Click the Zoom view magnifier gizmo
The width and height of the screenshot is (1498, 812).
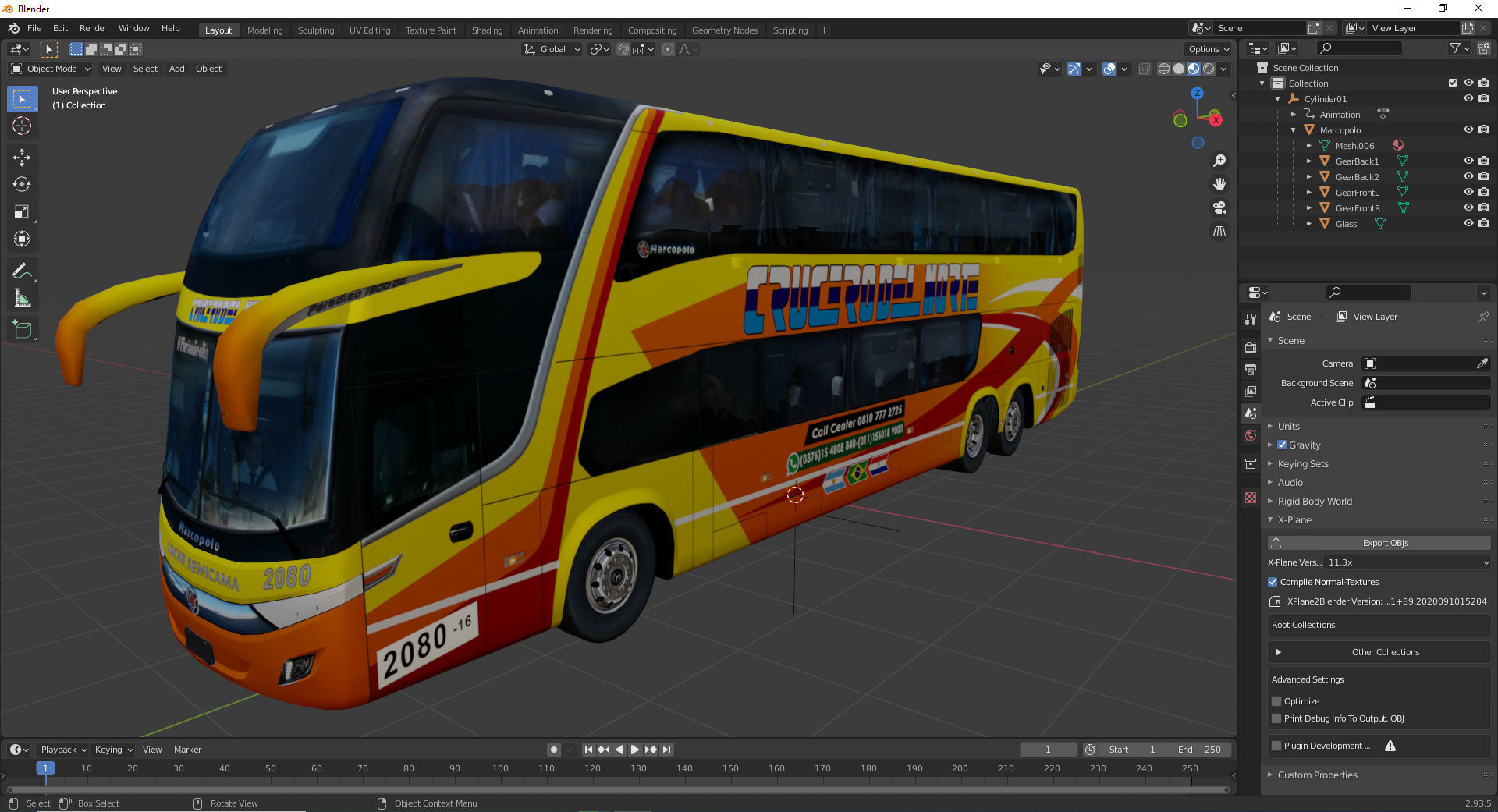click(x=1219, y=161)
